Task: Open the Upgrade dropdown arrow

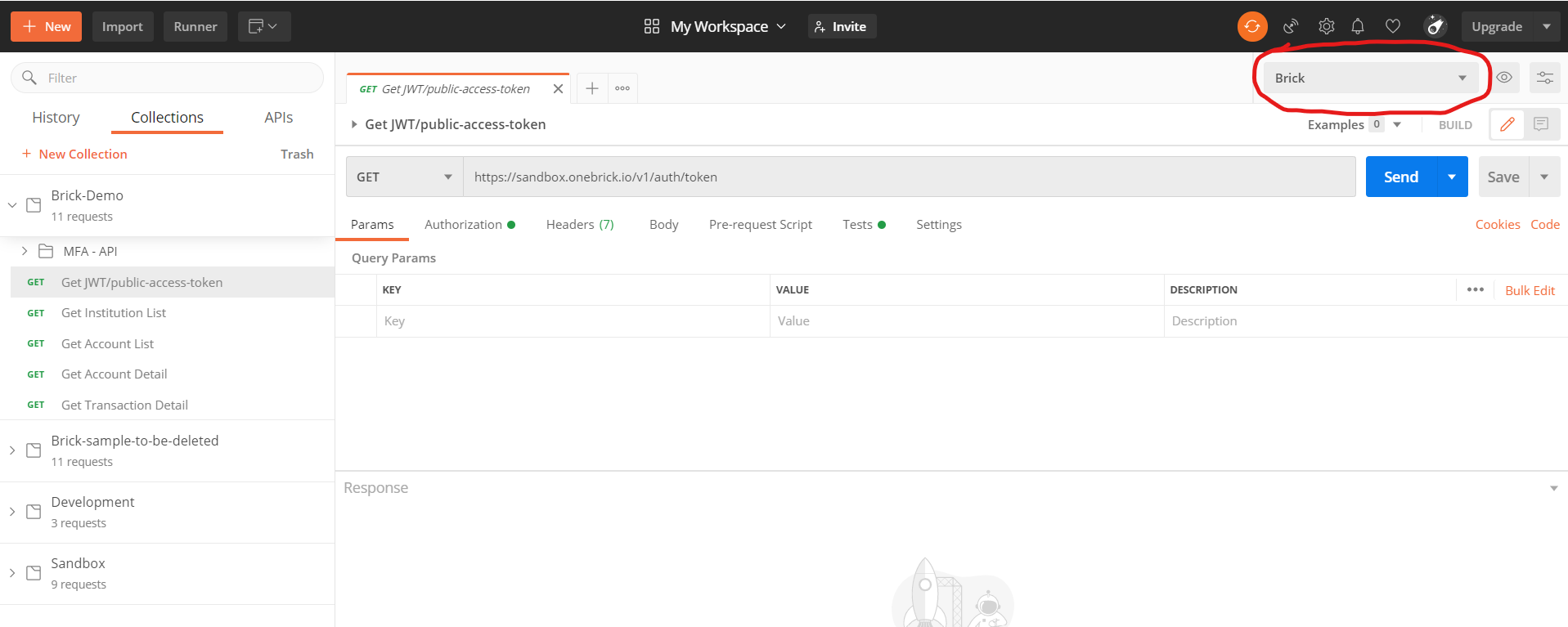Action: click(x=1546, y=26)
